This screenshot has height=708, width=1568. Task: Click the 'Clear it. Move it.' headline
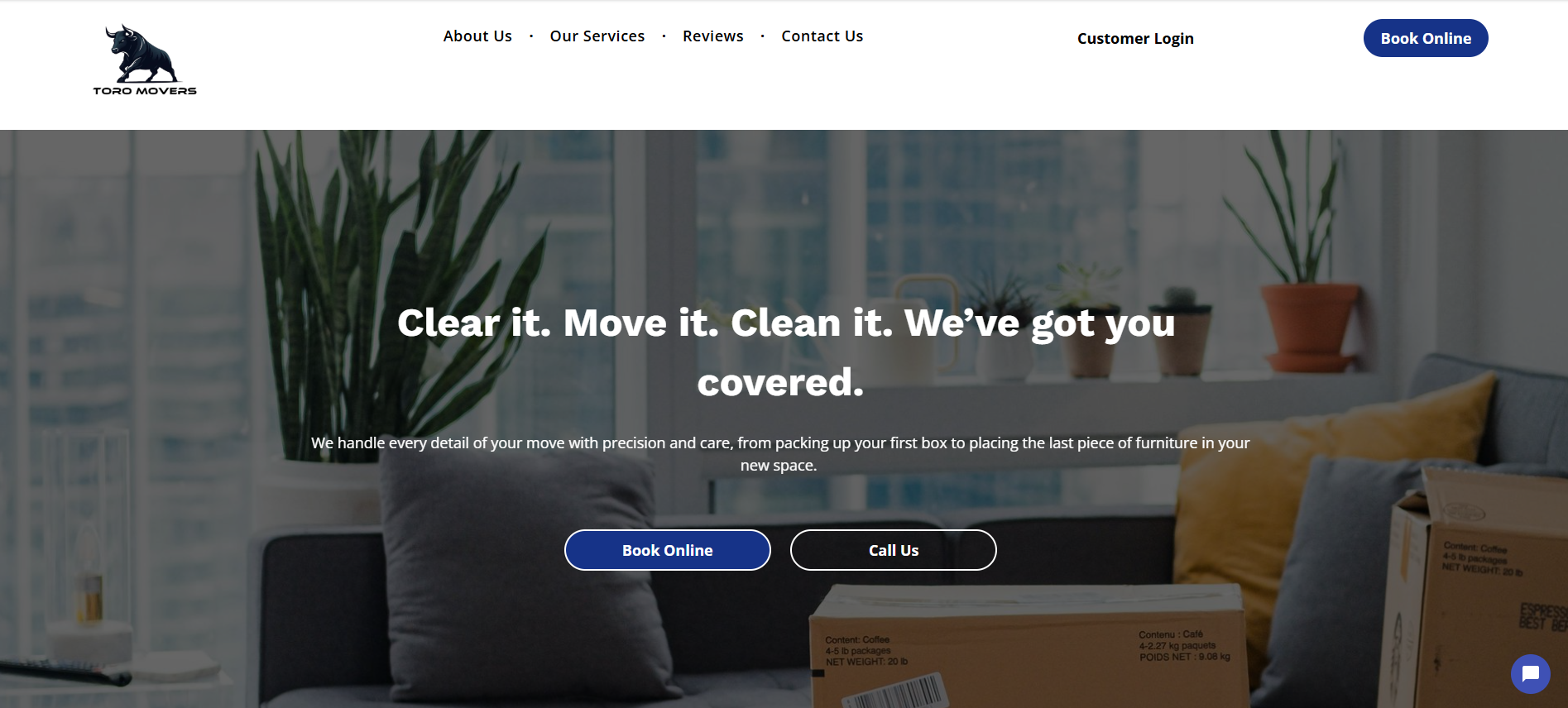click(x=785, y=352)
